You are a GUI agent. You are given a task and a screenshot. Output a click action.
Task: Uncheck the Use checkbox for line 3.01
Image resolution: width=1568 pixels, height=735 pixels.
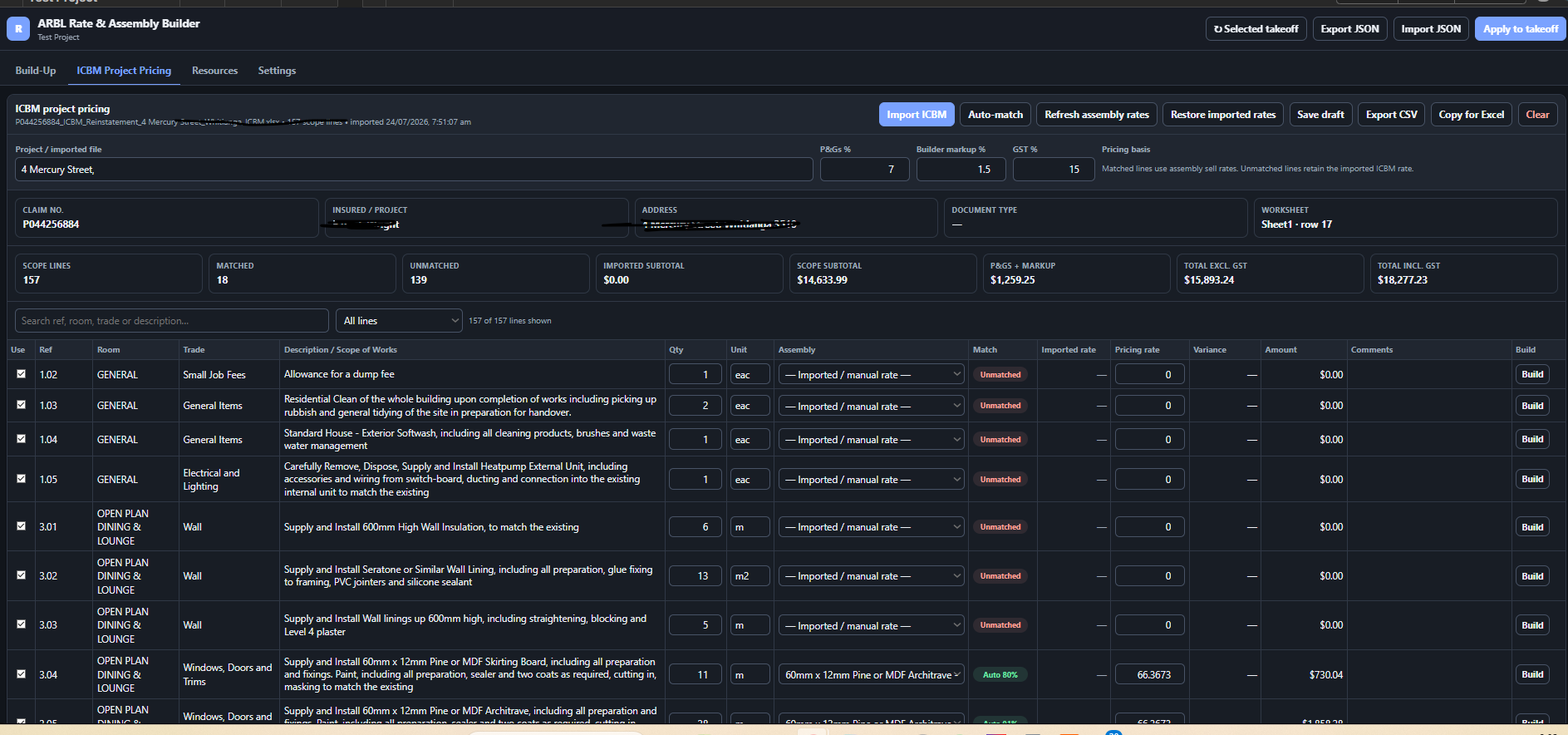pyautogui.click(x=22, y=526)
